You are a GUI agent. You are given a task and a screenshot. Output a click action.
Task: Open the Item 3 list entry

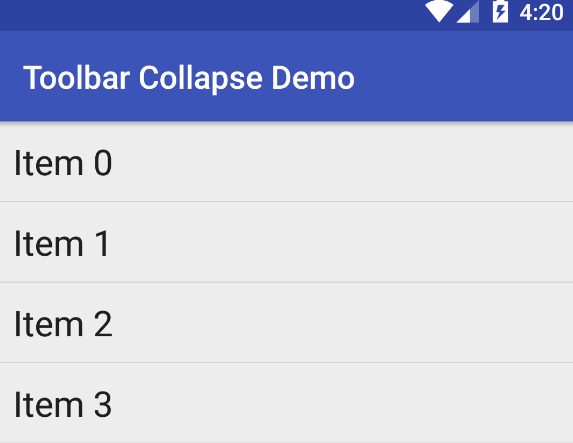click(286, 403)
